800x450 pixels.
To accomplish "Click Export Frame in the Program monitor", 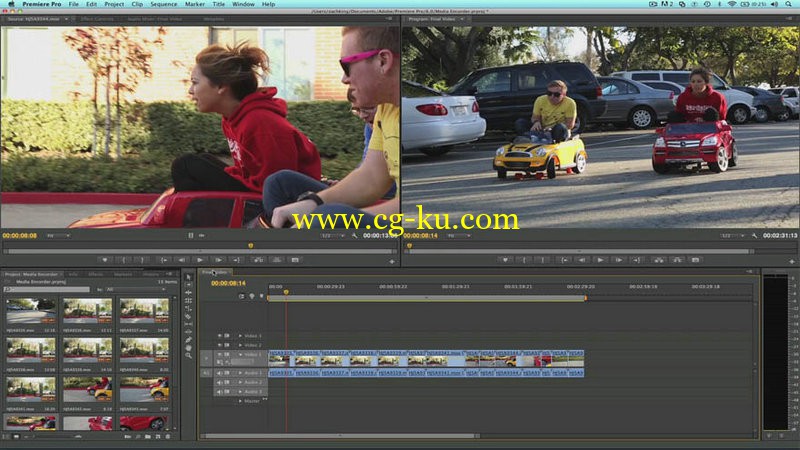I will [x=695, y=260].
